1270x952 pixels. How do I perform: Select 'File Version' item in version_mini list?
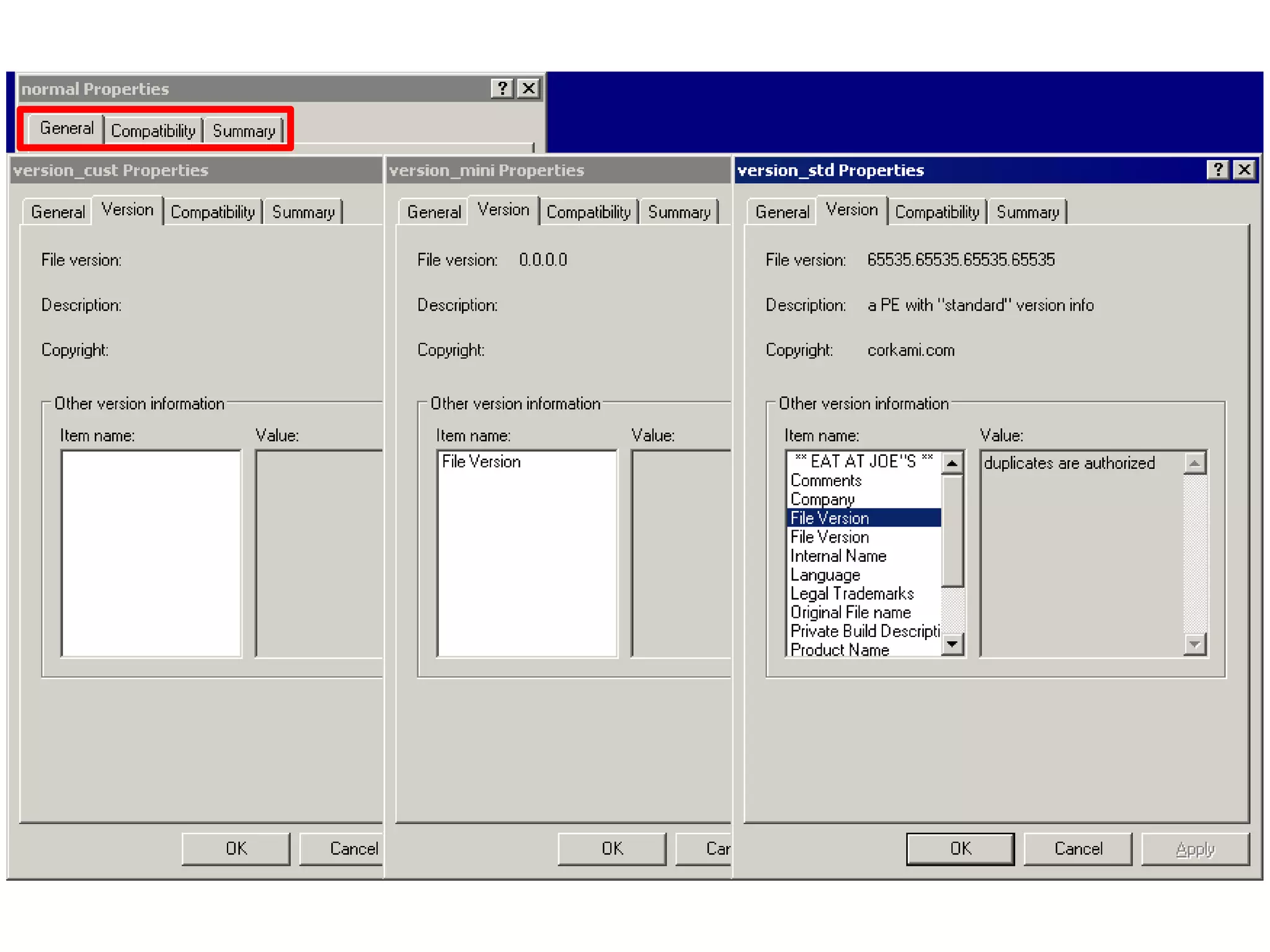[x=481, y=461]
